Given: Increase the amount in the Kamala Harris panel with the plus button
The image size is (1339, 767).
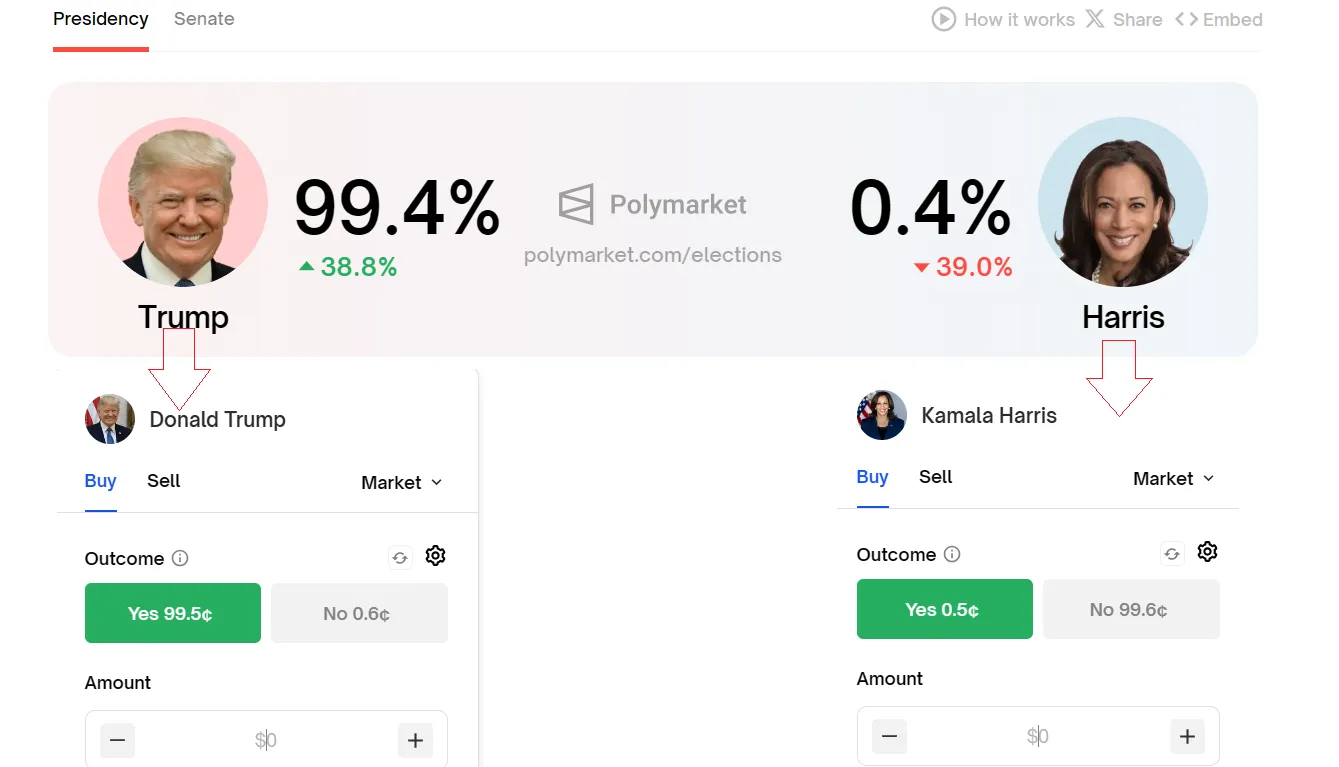Looking at the screenshot, I should [x=1187, y=737].
